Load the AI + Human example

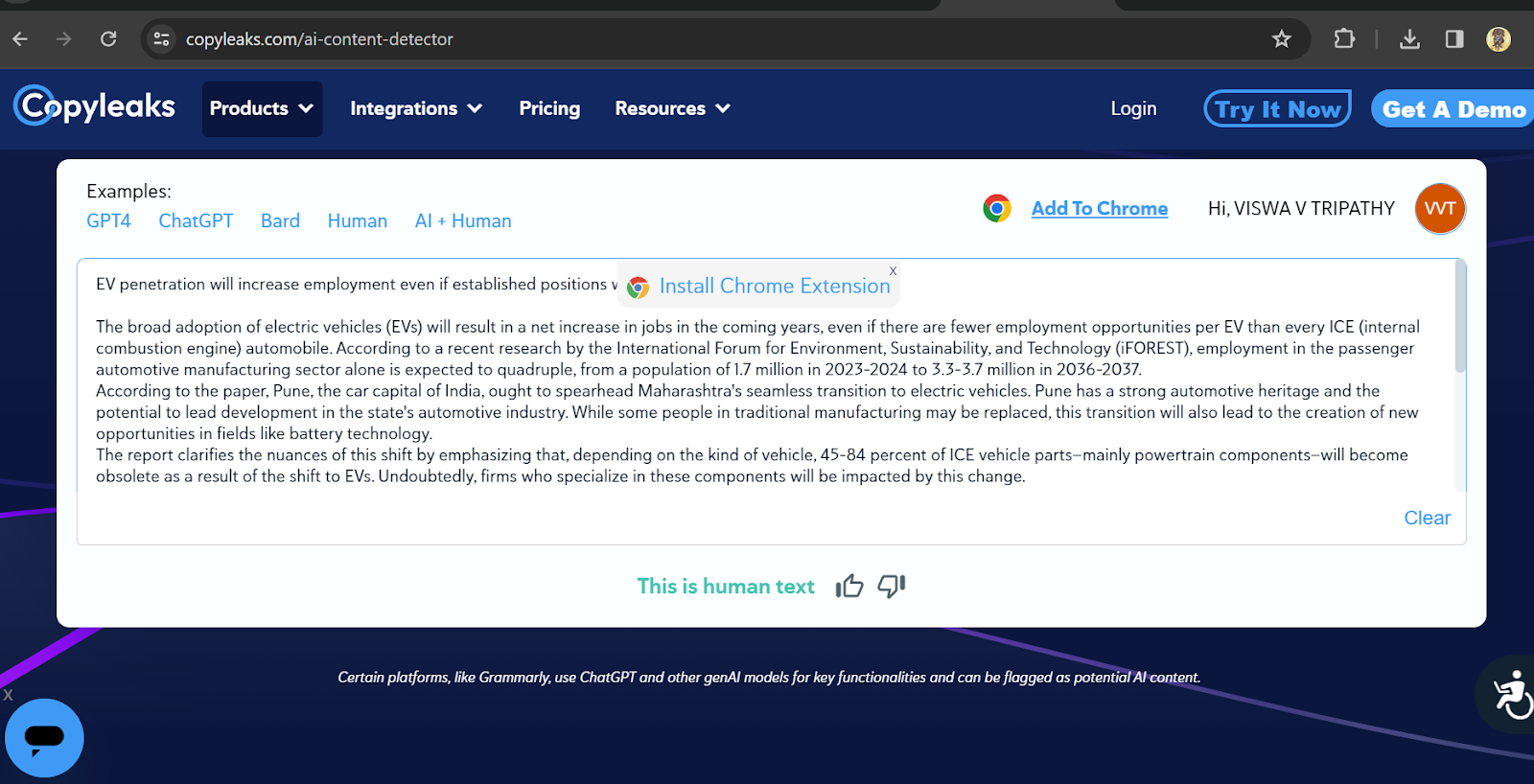[x=463, y=220]
